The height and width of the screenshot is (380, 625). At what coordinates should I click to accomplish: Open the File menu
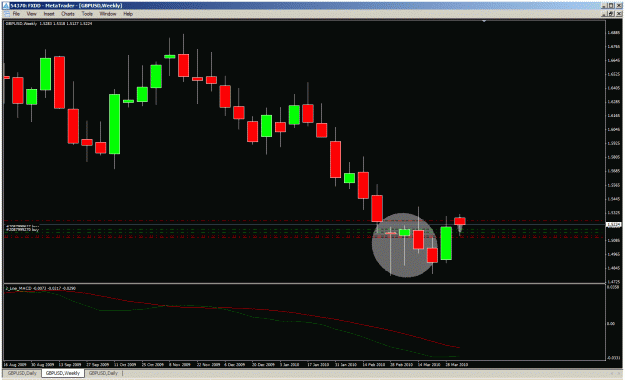pos(16,14)
